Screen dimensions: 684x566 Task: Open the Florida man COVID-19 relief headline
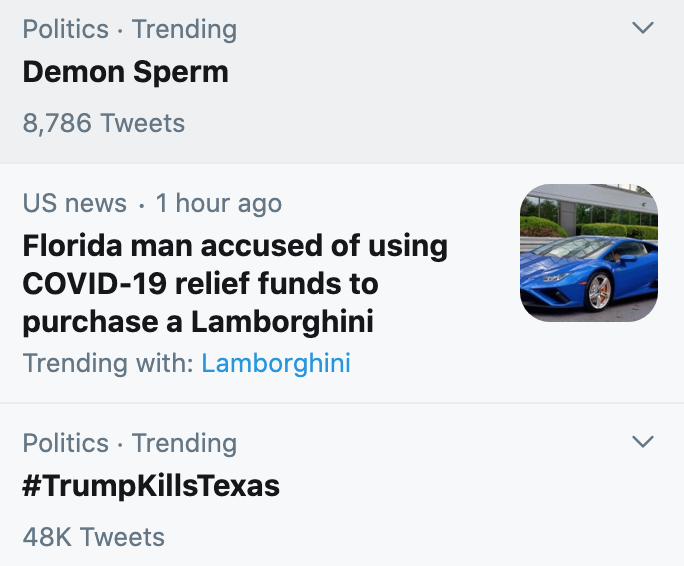point(235,284)
